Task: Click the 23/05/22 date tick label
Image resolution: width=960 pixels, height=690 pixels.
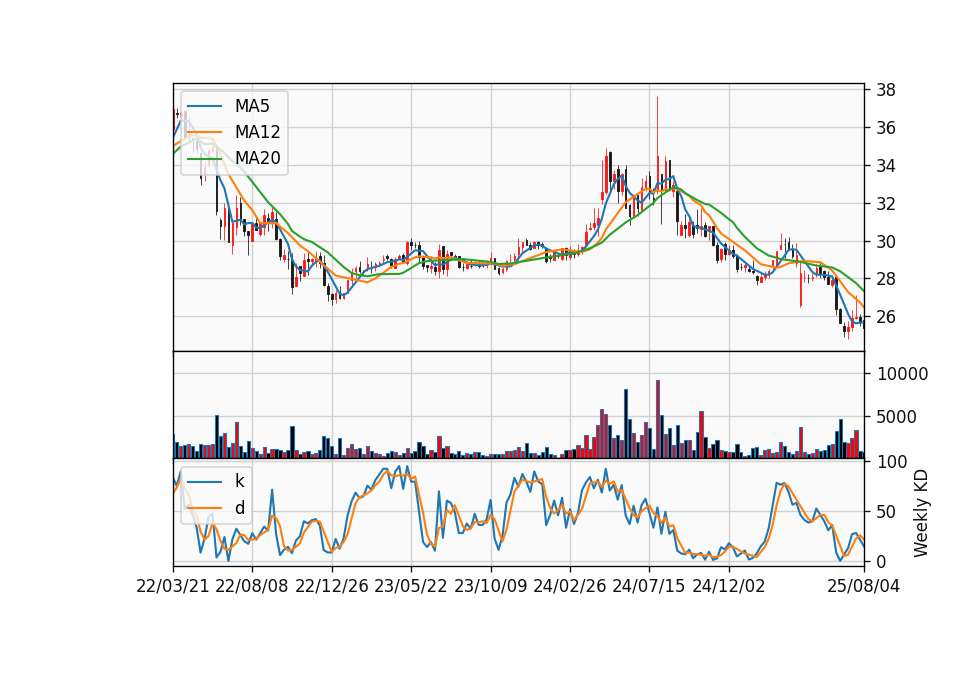Action: point(411,586)
